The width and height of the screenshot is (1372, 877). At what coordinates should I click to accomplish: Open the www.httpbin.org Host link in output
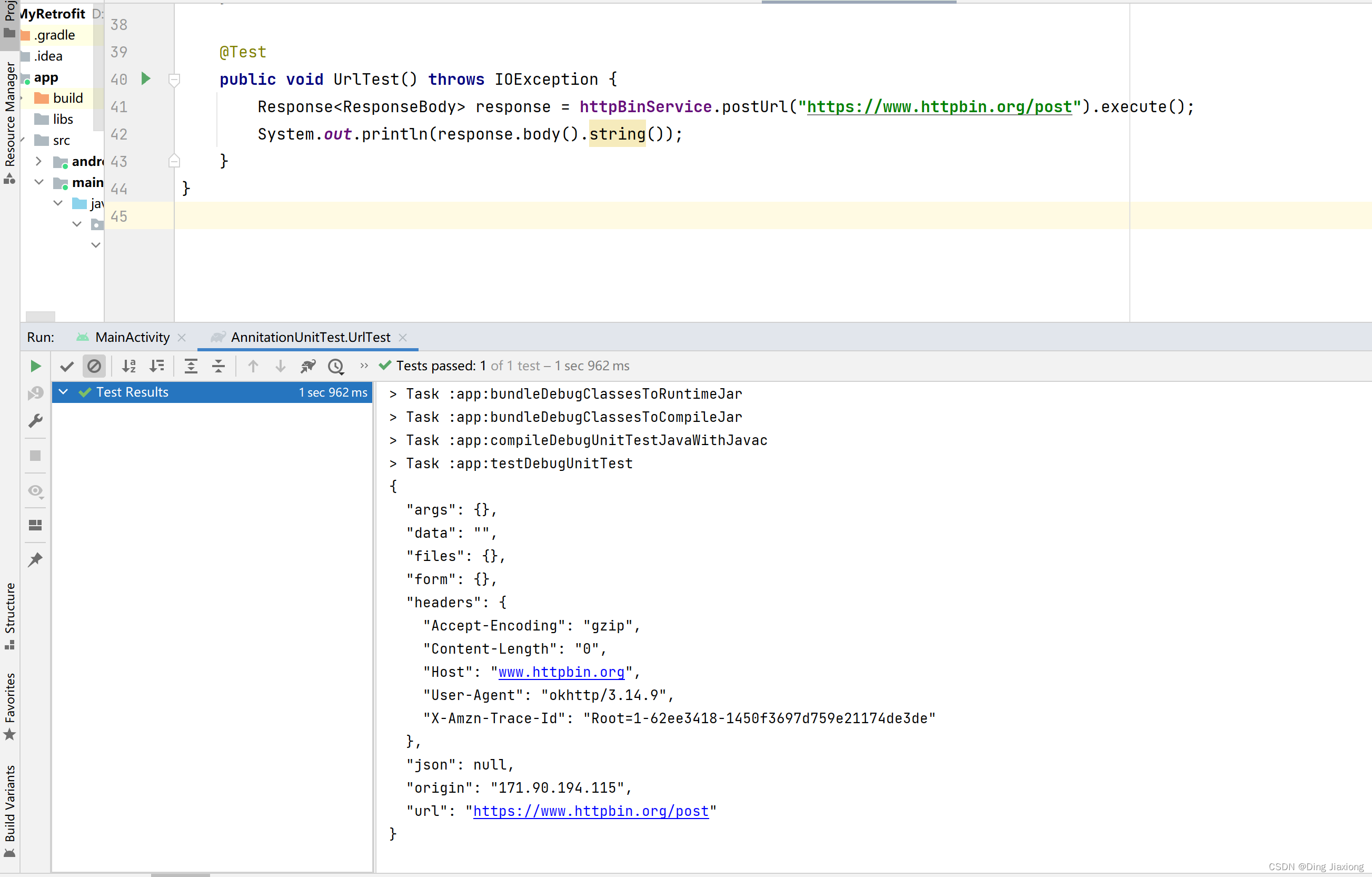[561, 672]
